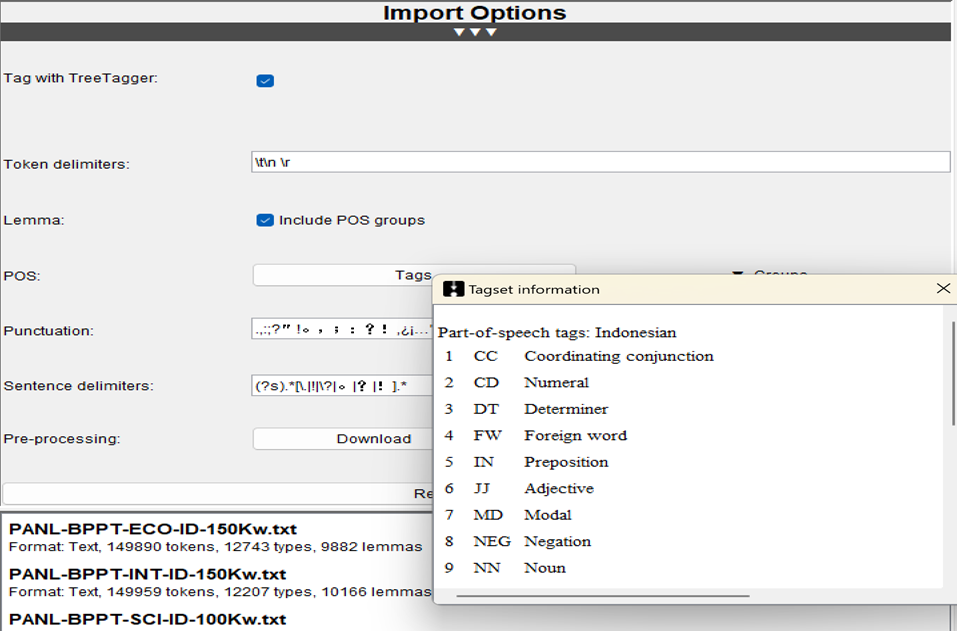Toggle the Include POS groups checkbox
Image resolution: width=957 pixels, height=631 pixels.
[265, 220]
